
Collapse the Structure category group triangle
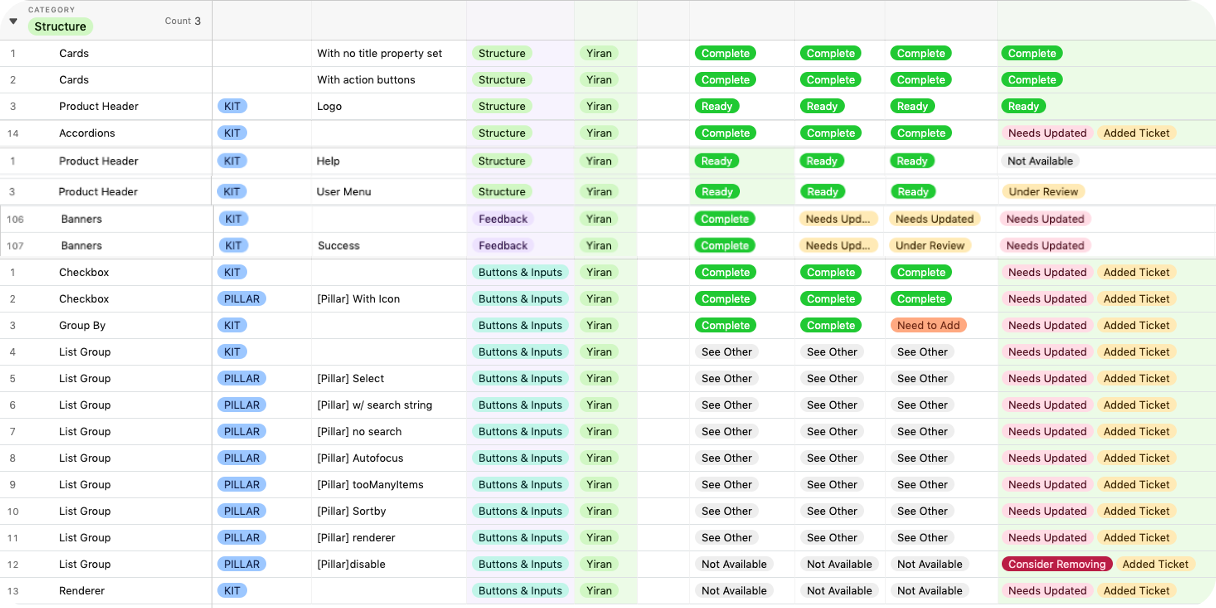(13, 21)
